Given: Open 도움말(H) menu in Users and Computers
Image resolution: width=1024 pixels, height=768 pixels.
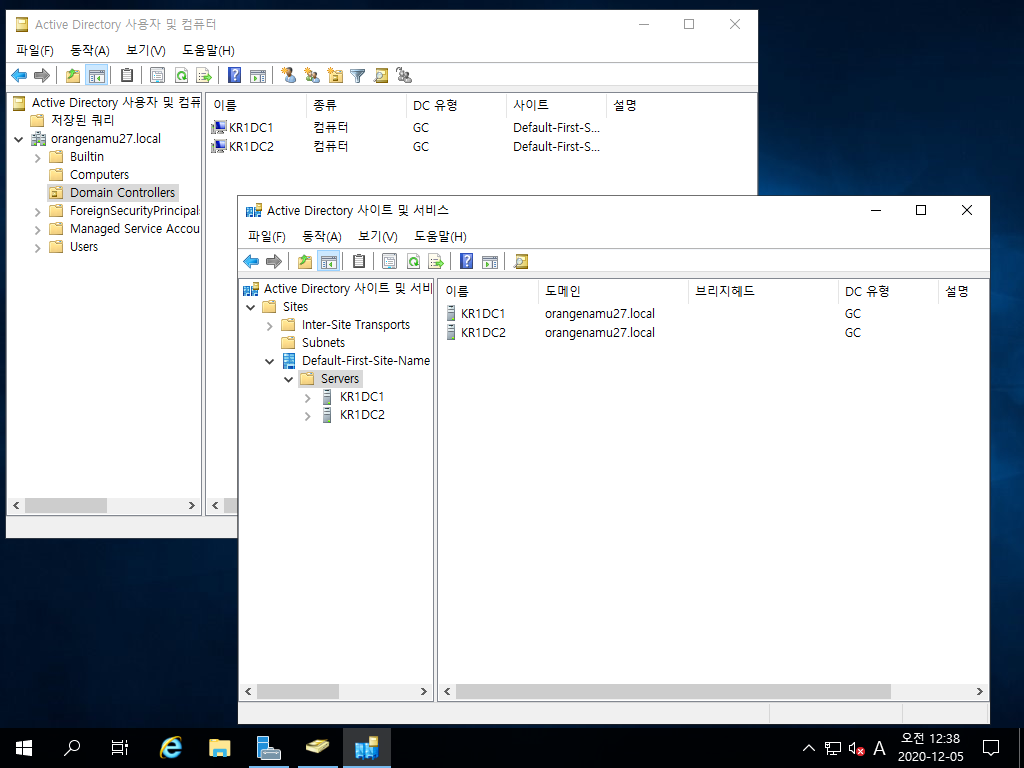Looking at the screenshot, I should [x=208, y=50].
